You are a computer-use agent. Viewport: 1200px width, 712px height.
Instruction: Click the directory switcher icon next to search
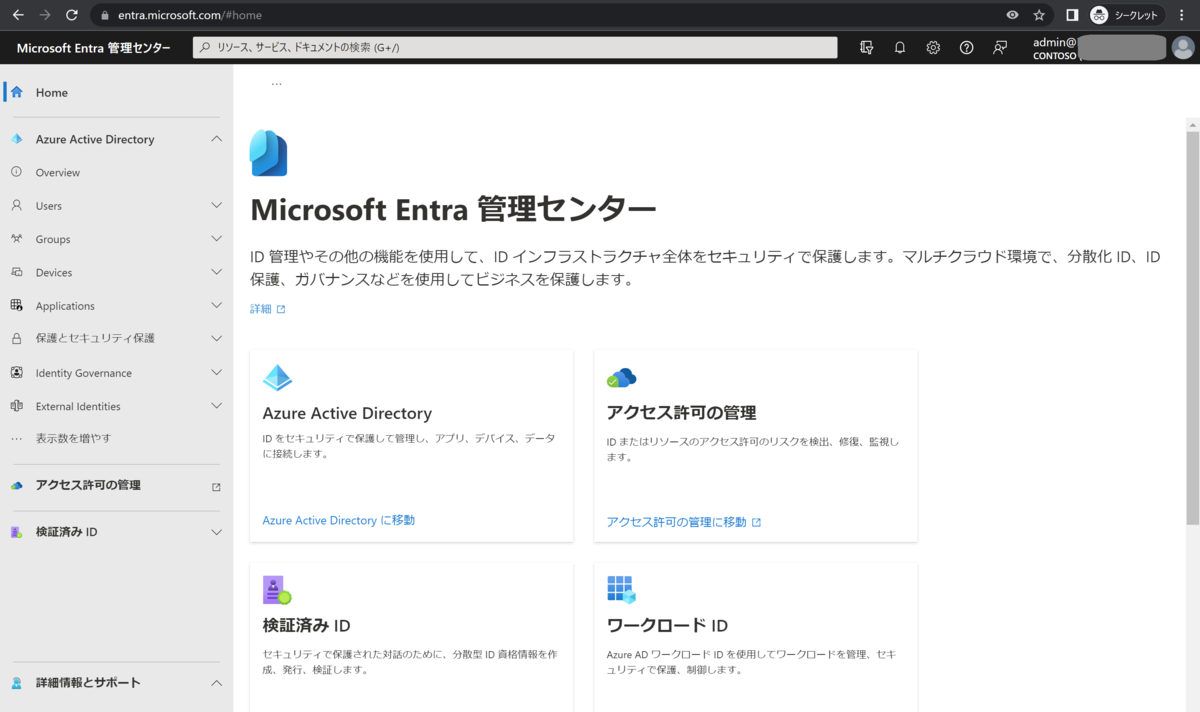click(866, 47)
